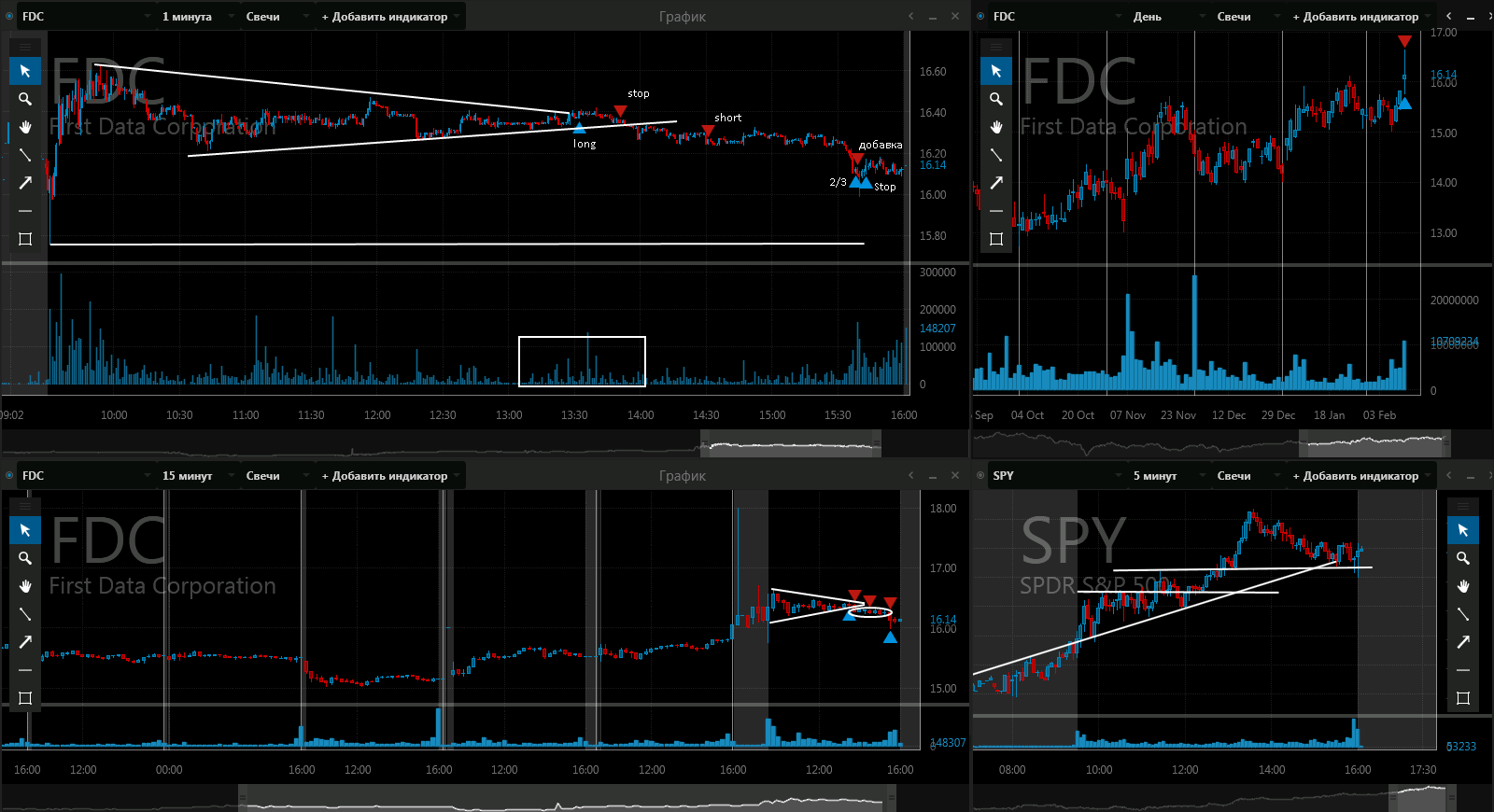
Task: Select trend line tool in FDC 1-minute chart
Action: 25,155
